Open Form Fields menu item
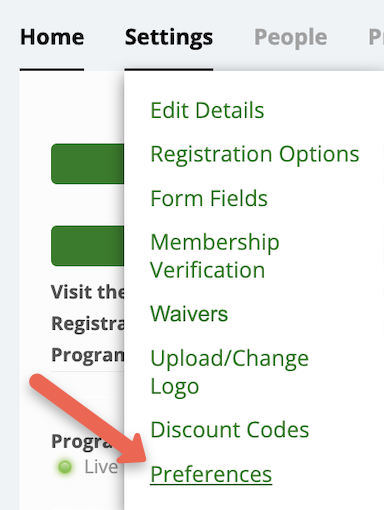 tap(209, 198)
